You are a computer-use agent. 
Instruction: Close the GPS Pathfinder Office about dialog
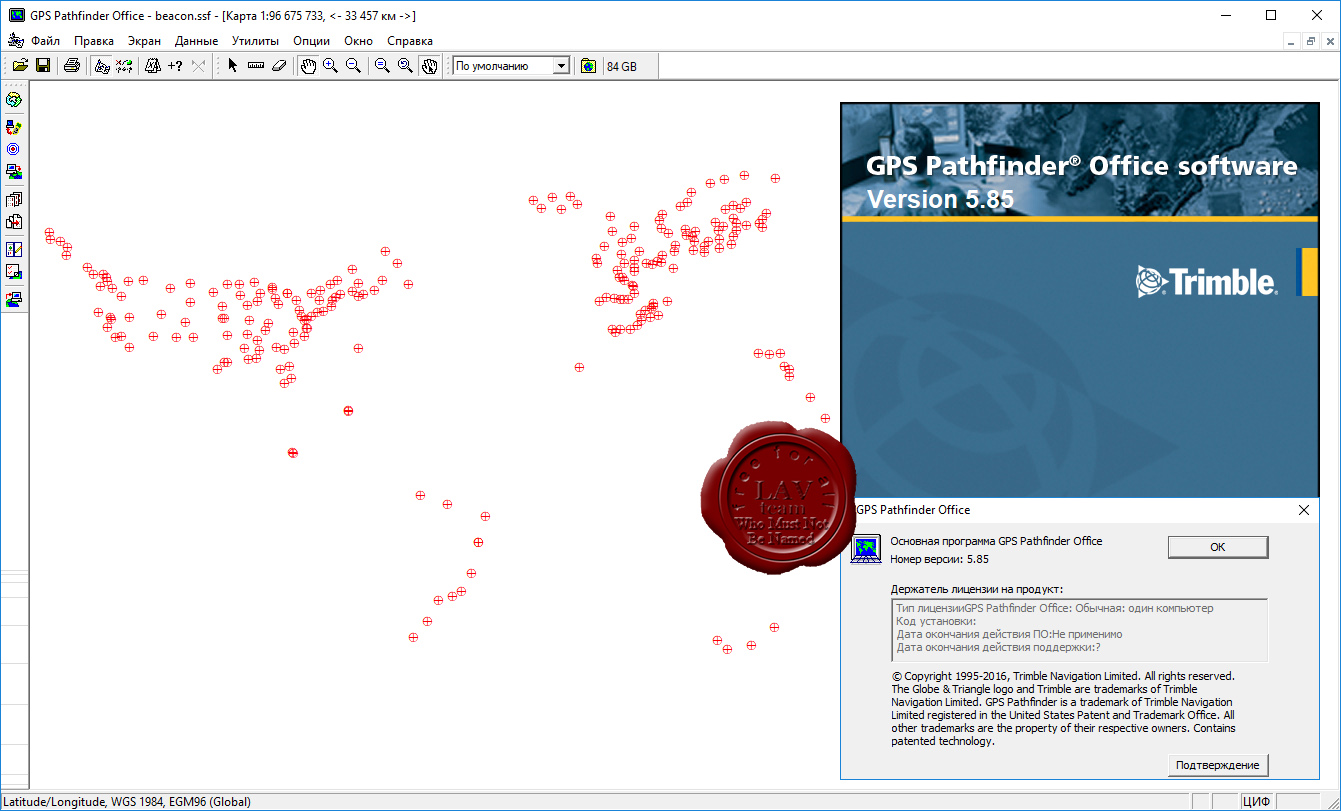(x=1303, y=510)
